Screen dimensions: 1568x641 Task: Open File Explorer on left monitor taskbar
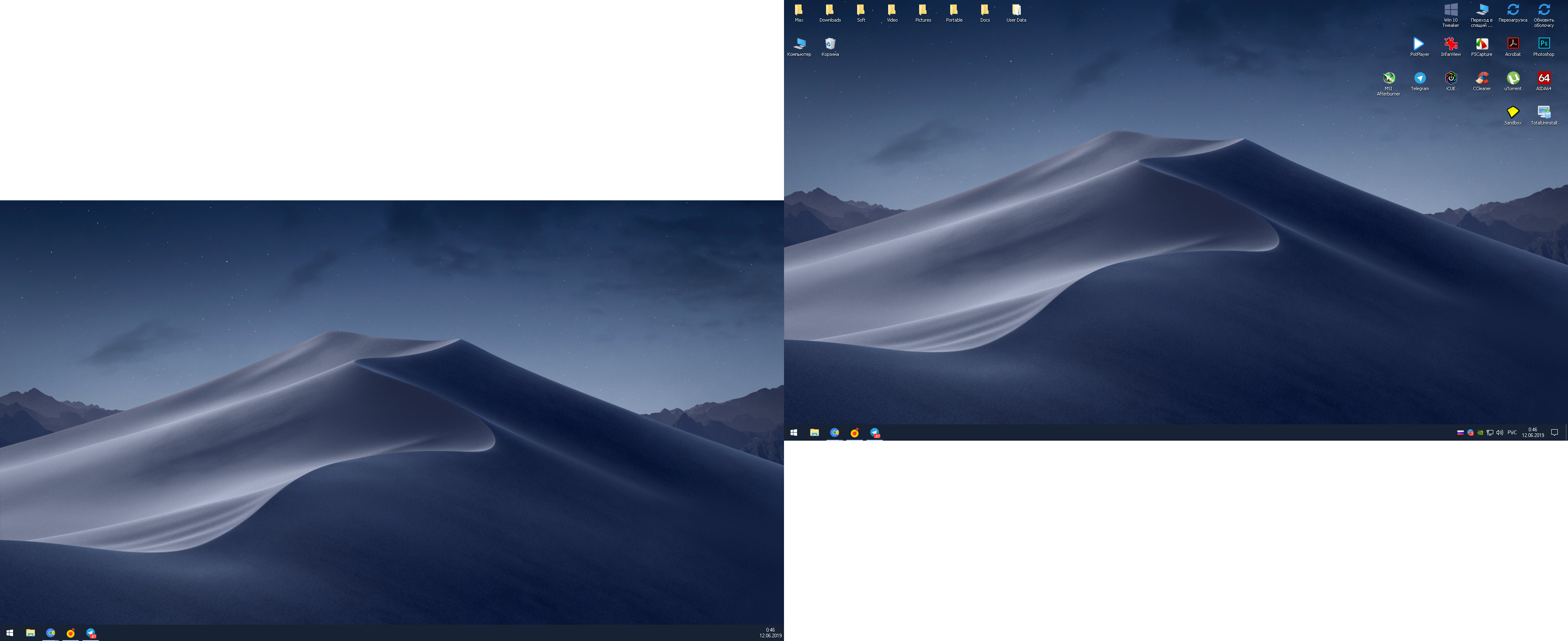(31, 633)
